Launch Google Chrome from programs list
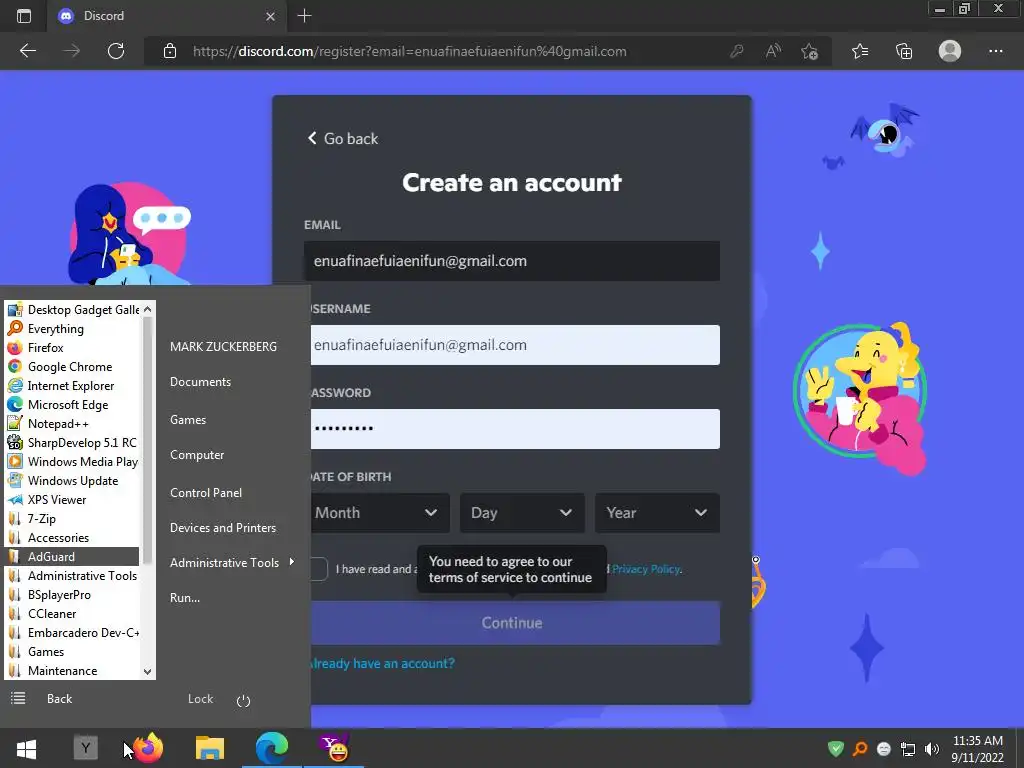The height and width of the screenshot is (768, 1024). coord(72,366)
